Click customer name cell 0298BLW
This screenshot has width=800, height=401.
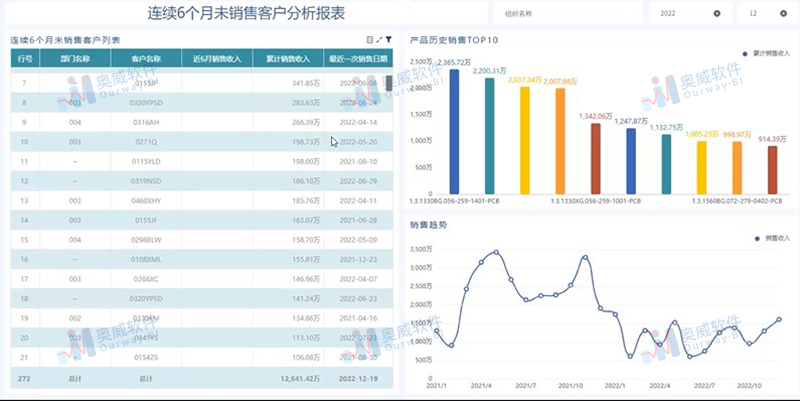[146, 240]
